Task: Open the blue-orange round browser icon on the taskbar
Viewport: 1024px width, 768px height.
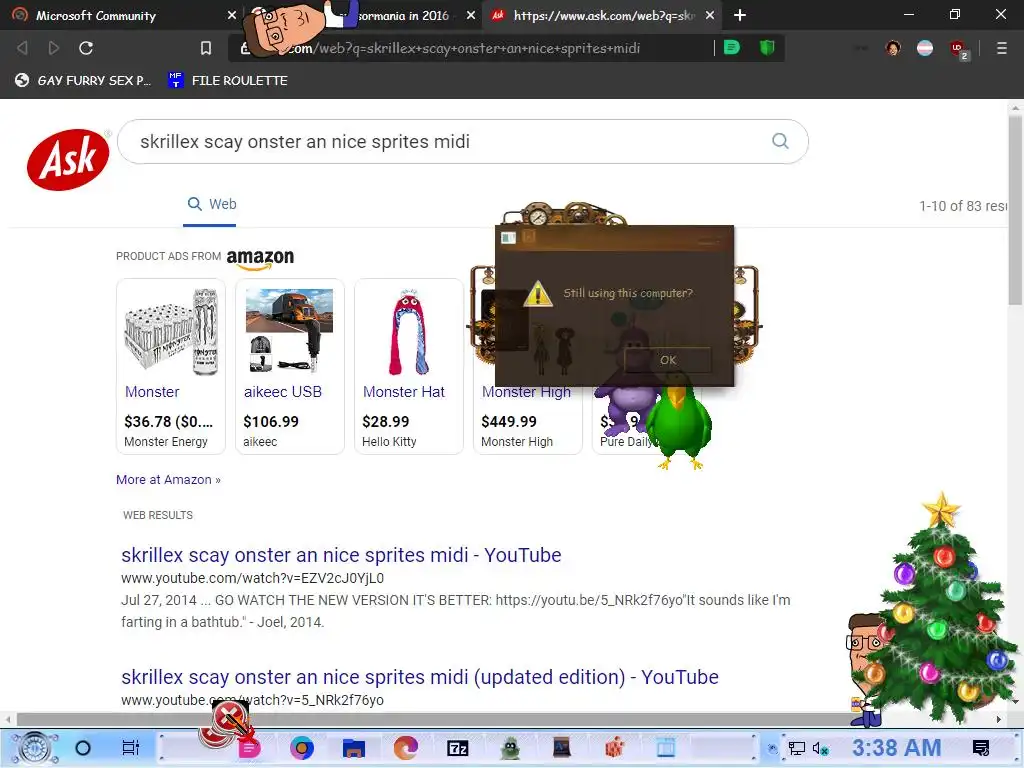Action: pos(302,748)
